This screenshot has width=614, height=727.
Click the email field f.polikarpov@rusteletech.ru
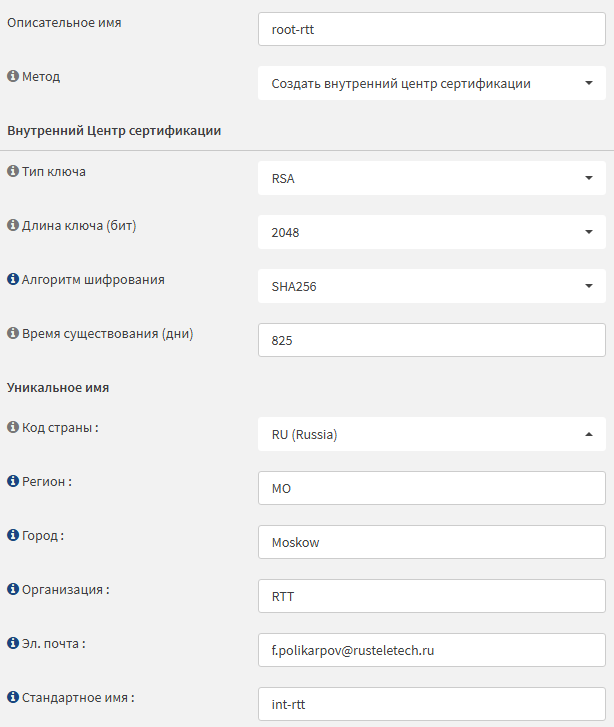click(x=432, y=650)
